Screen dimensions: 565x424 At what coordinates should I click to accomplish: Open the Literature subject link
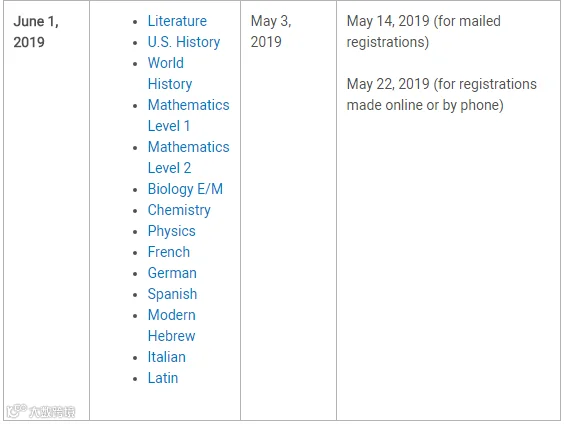click(177, 21)
